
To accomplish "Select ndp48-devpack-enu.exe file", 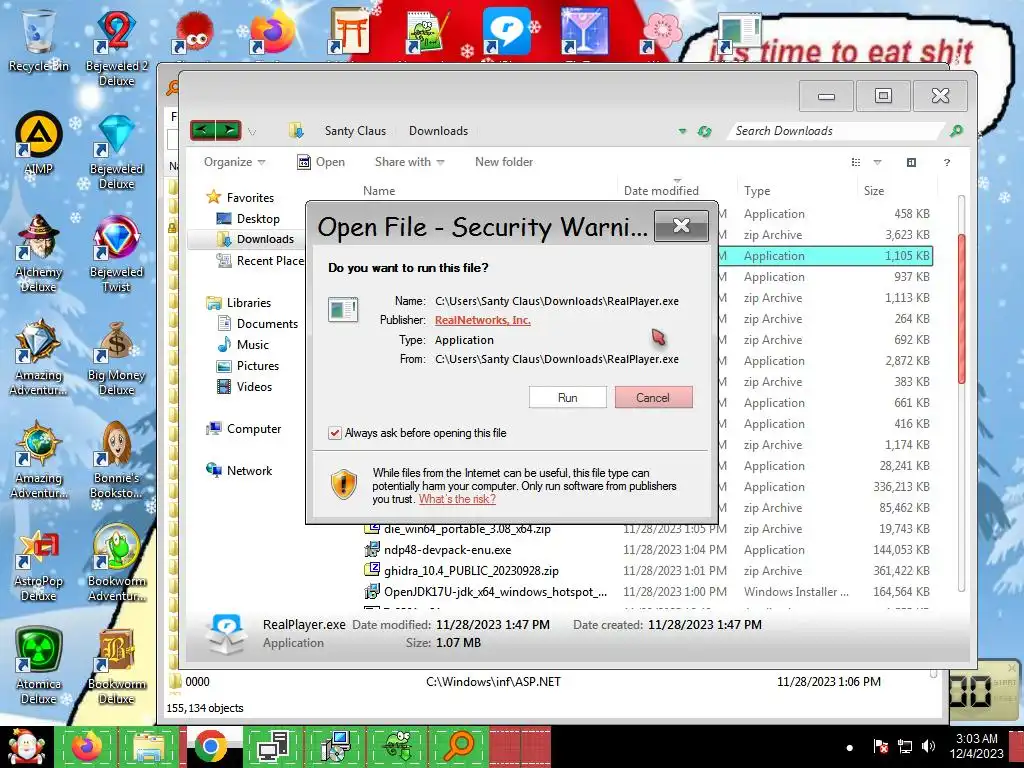I will [447, 550].
